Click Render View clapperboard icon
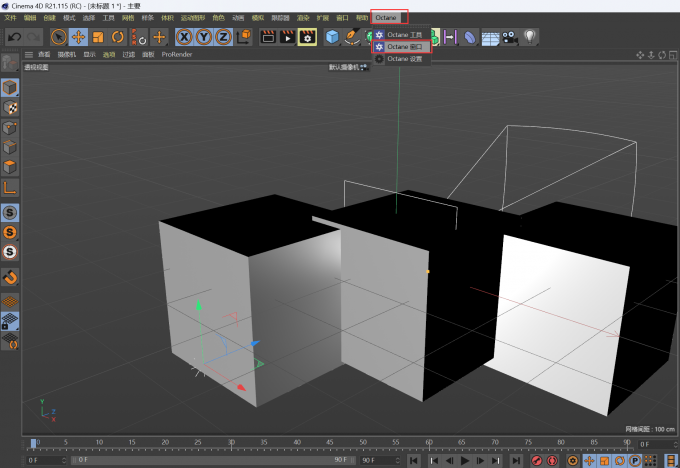Screen dimensions: 680x468 [x=268, y=37]
